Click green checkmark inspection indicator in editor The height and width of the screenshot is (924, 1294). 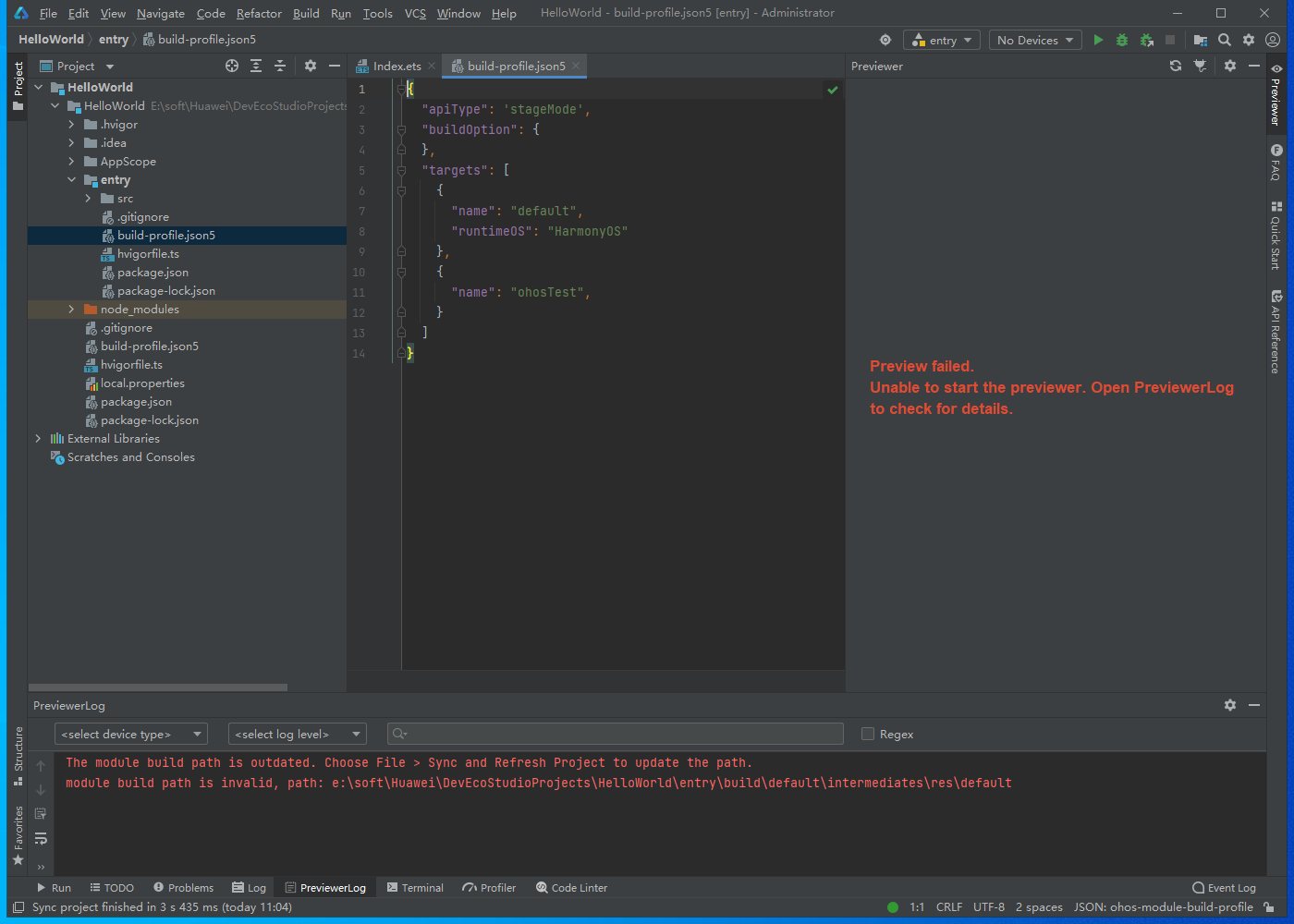(x=833, y=90)
